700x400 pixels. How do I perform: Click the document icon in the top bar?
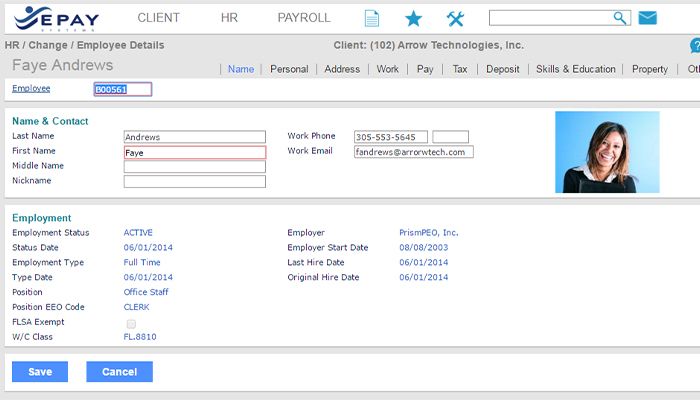372,18
